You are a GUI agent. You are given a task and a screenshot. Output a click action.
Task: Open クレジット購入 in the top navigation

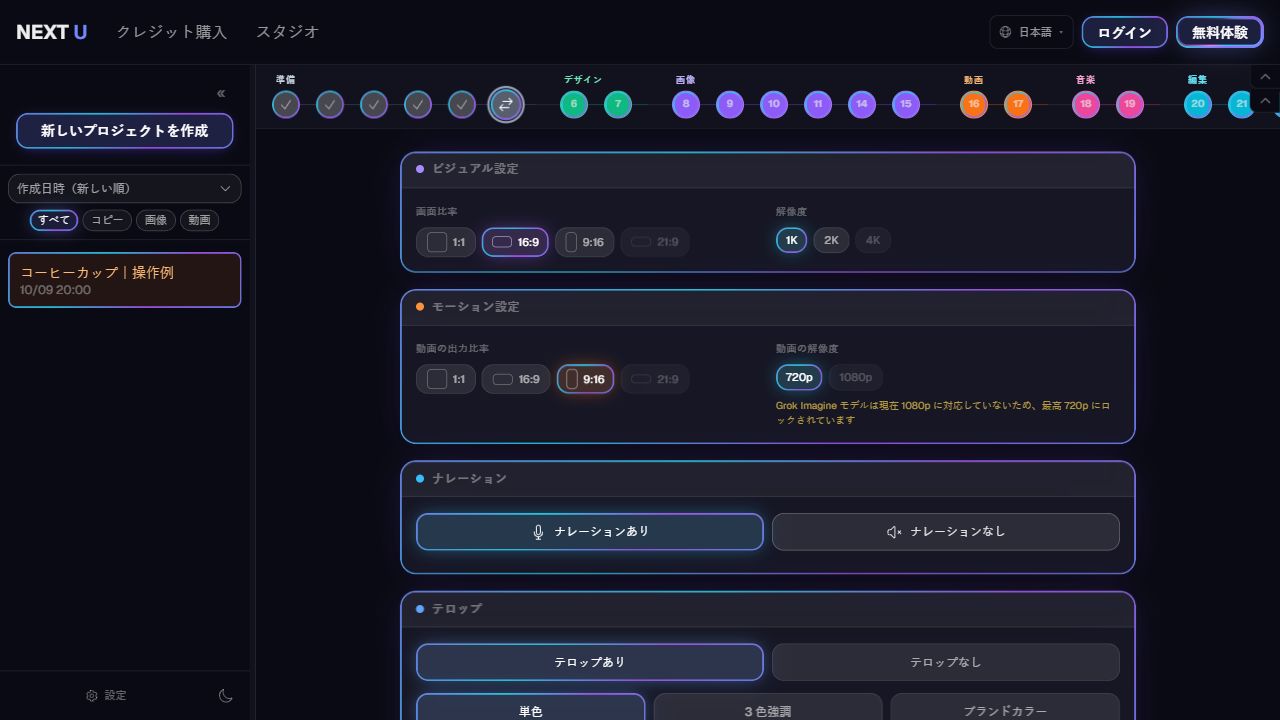(172, 32)
